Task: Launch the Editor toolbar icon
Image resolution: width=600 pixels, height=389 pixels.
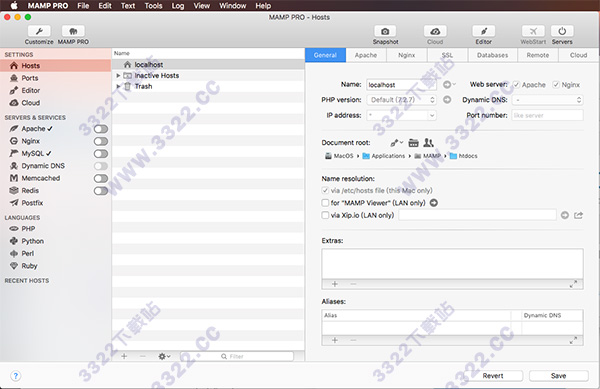Action: coord(484,31)
